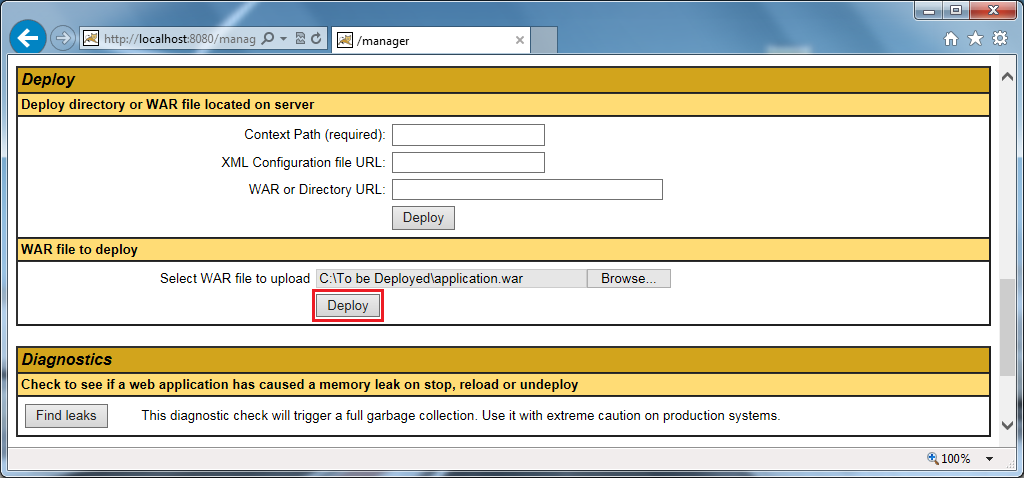Open the Tools gear icon
The width and height of the screenshot is (1024, 478).
(1000, 39)
